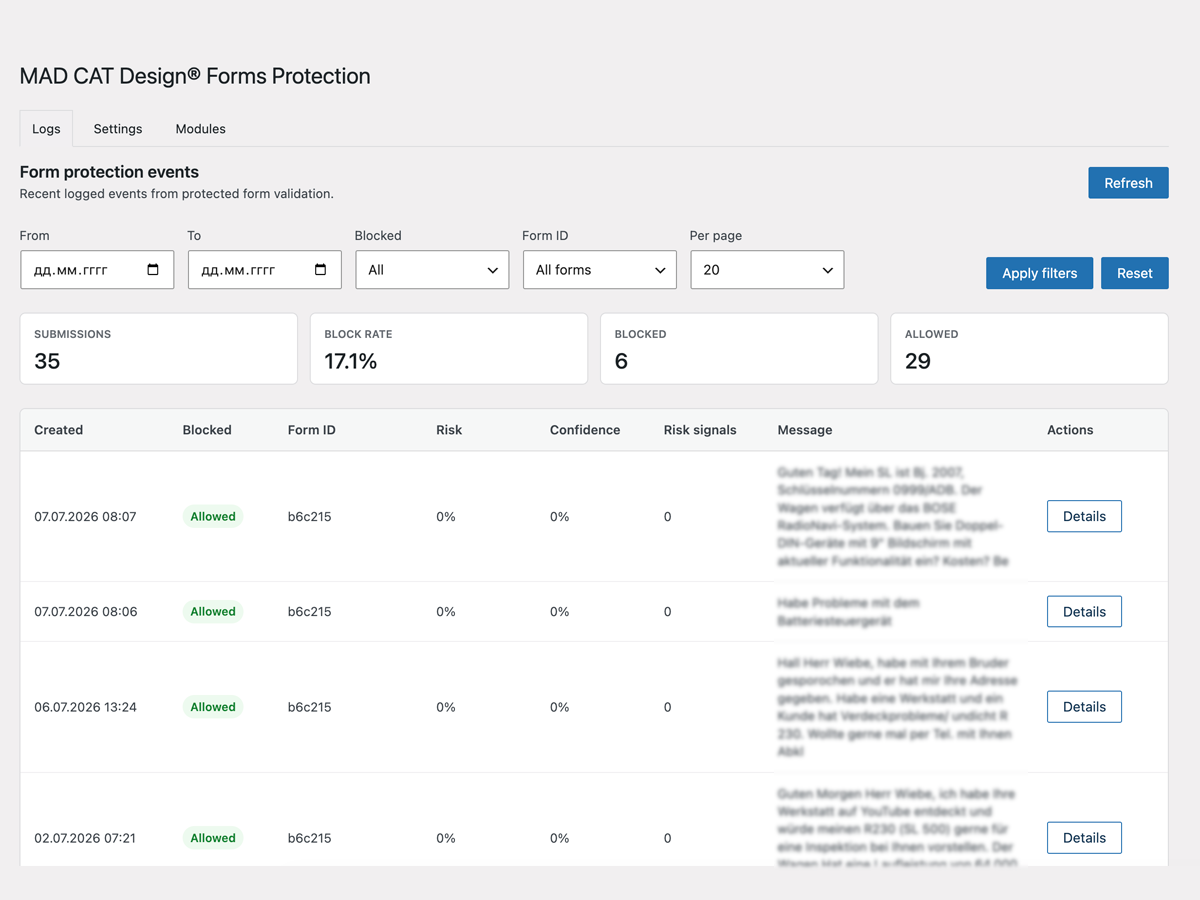
Task: Open Details for the 07.07.2026 08:07 entry
Action: [1084, 516]
